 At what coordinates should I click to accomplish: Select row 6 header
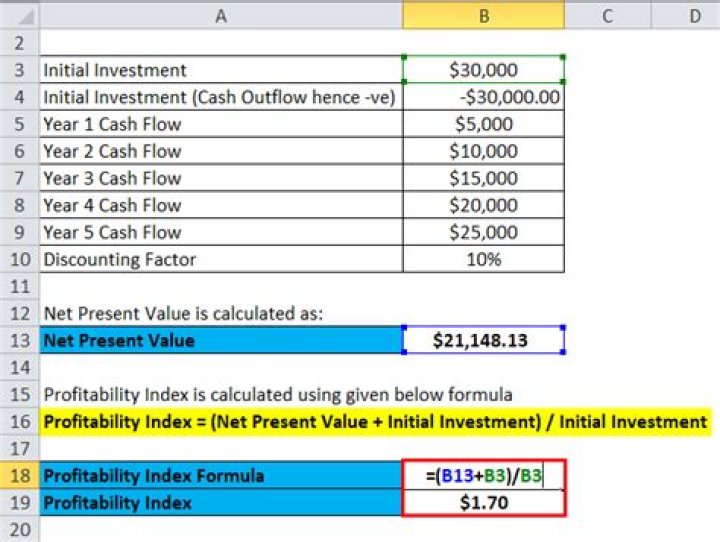19,151
